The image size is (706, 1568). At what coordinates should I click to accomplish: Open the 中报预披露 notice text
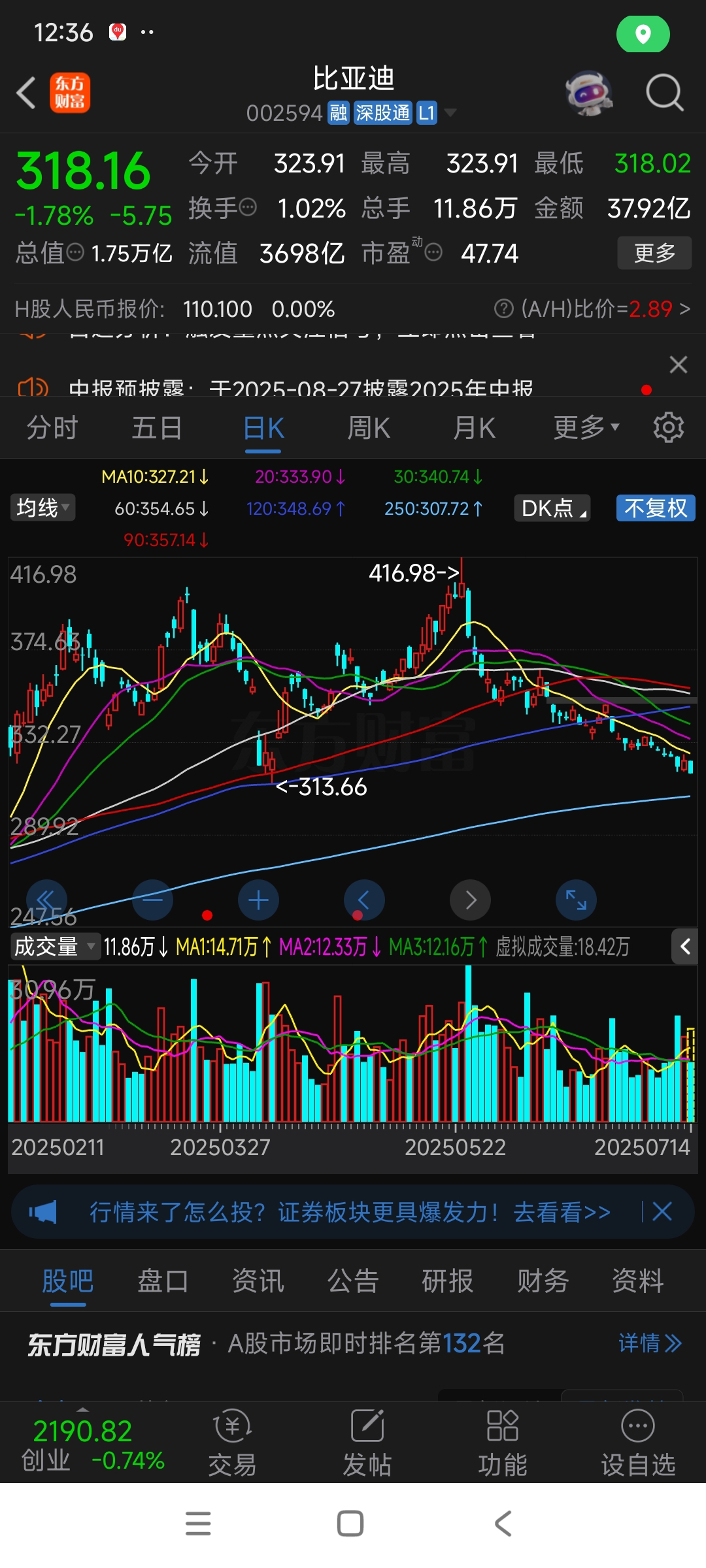tap(301, 389)
